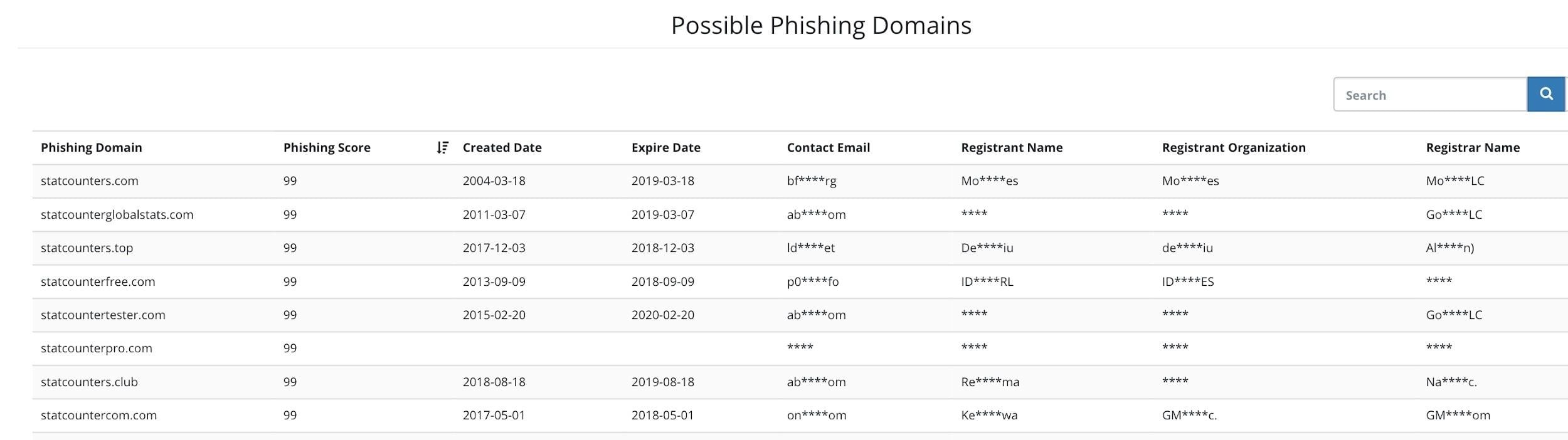Screen dimensions: 1568x440
Task: Select the statcounters.com domain row
Action: pyautogui.click(x=90, y=181)
